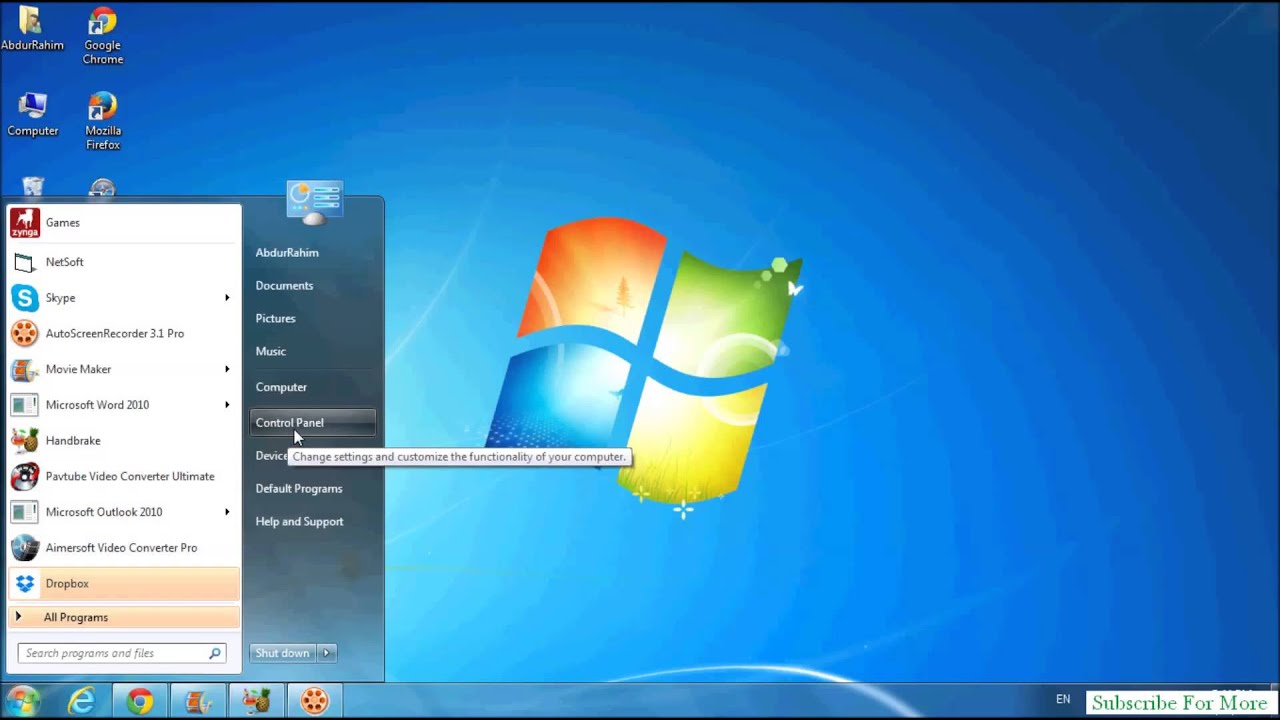Click the search magnifier icon
The width and height of the screenshot is (1280, 720).
[214, 653]
